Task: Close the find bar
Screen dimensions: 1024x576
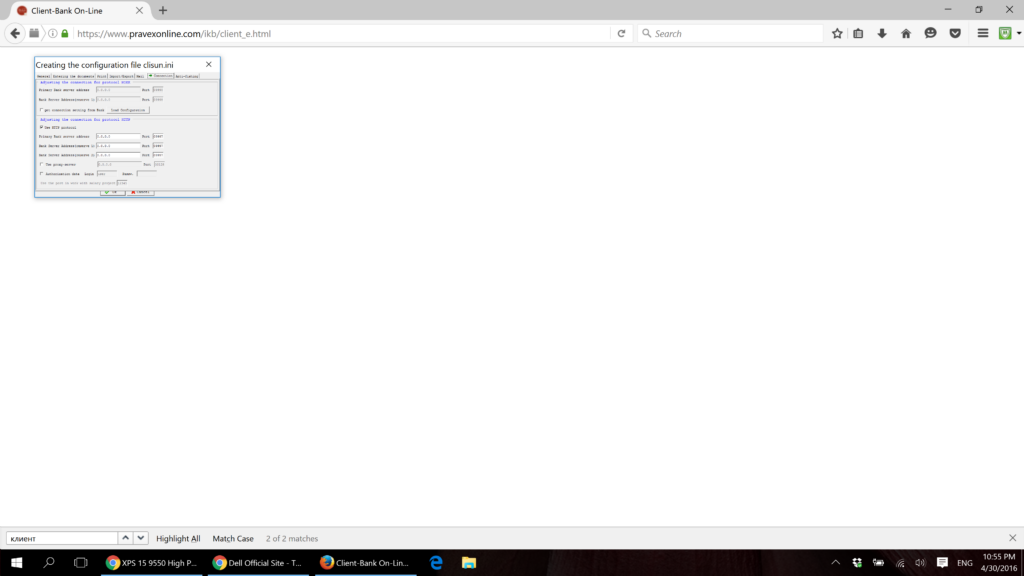Action: point(1012,538)
